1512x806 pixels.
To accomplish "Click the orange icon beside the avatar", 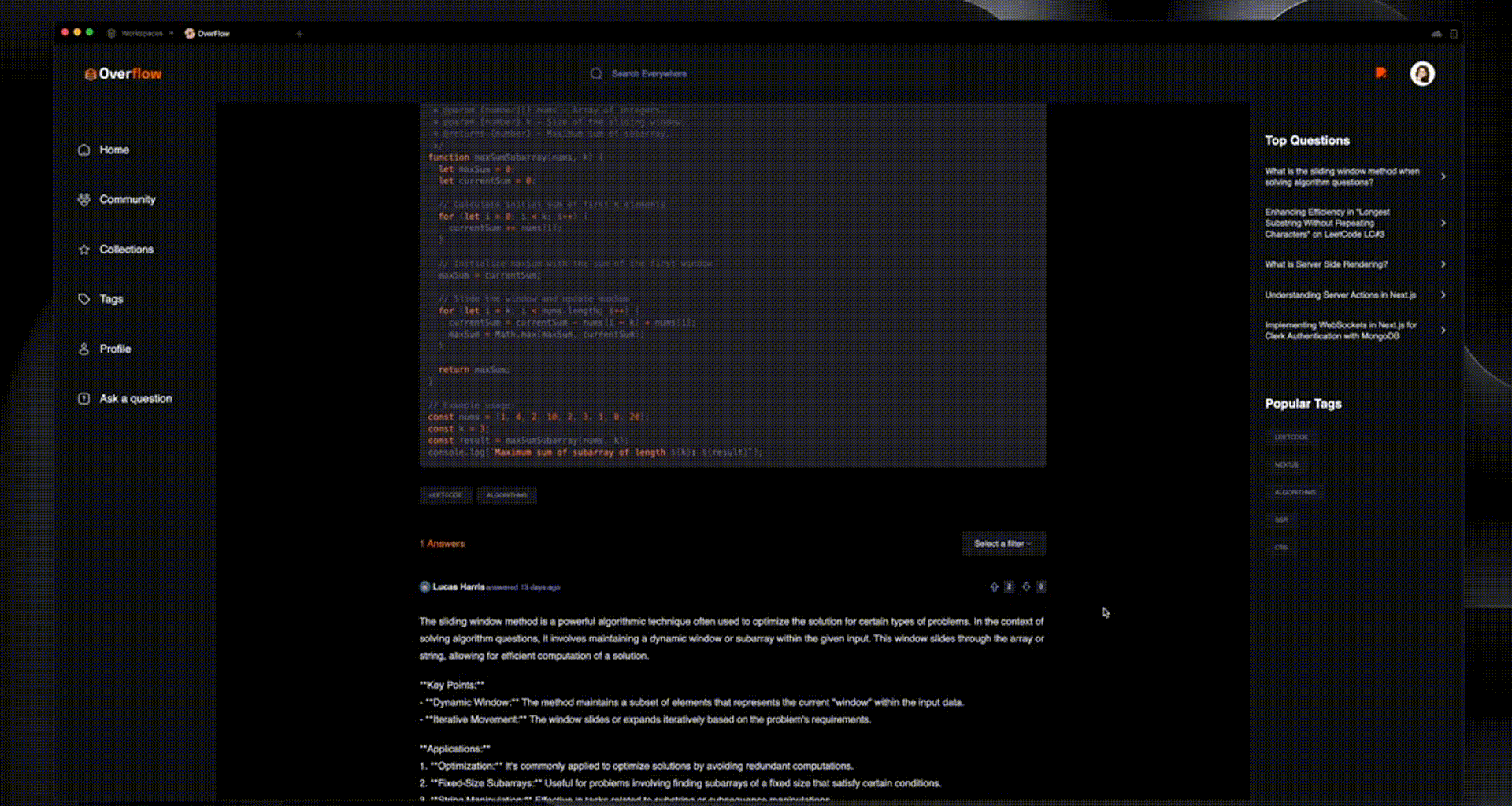I will (x=1380, y=73).
